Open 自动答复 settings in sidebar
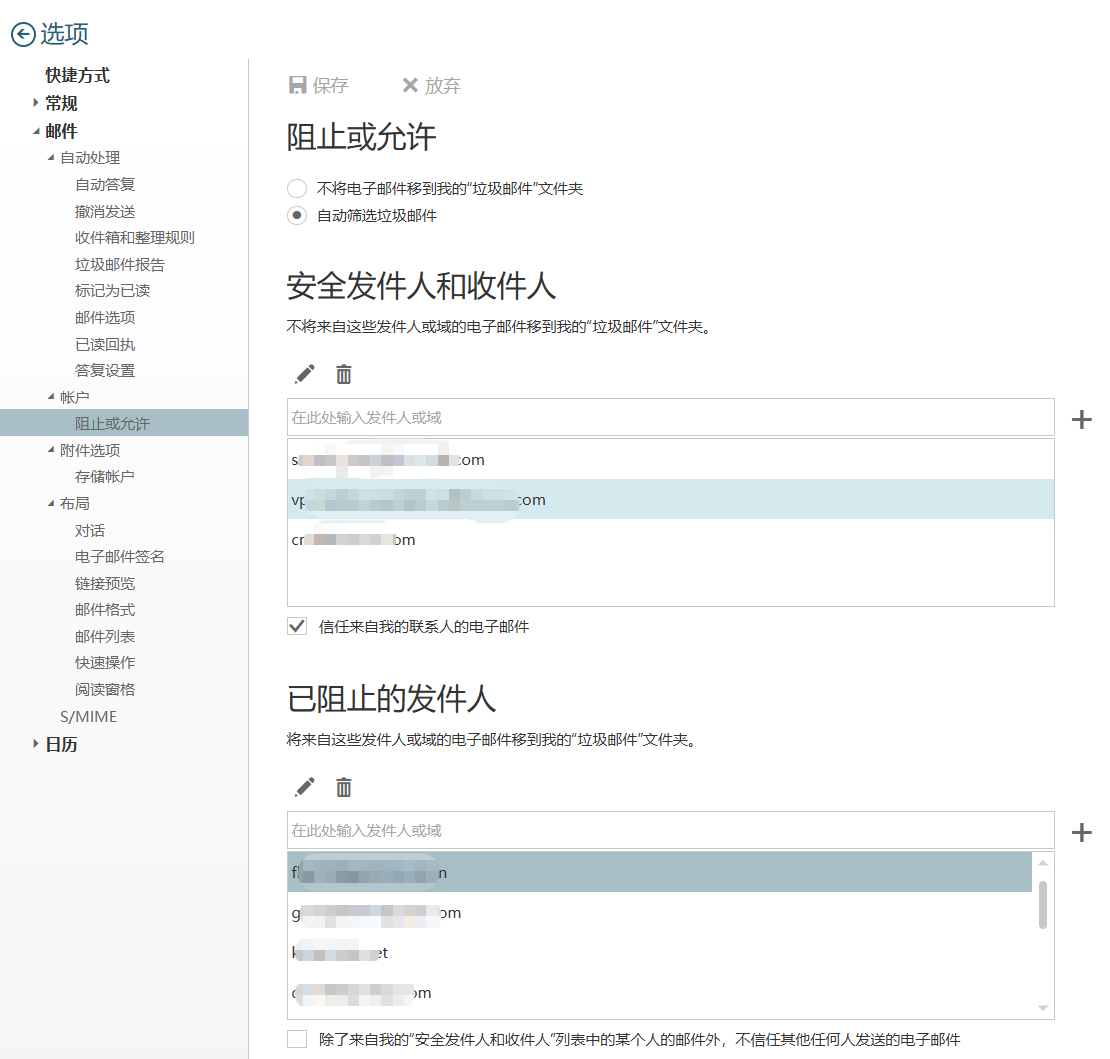Image resolution: width=1110 pixels, height=1059 pixels. tap(105, 184)
